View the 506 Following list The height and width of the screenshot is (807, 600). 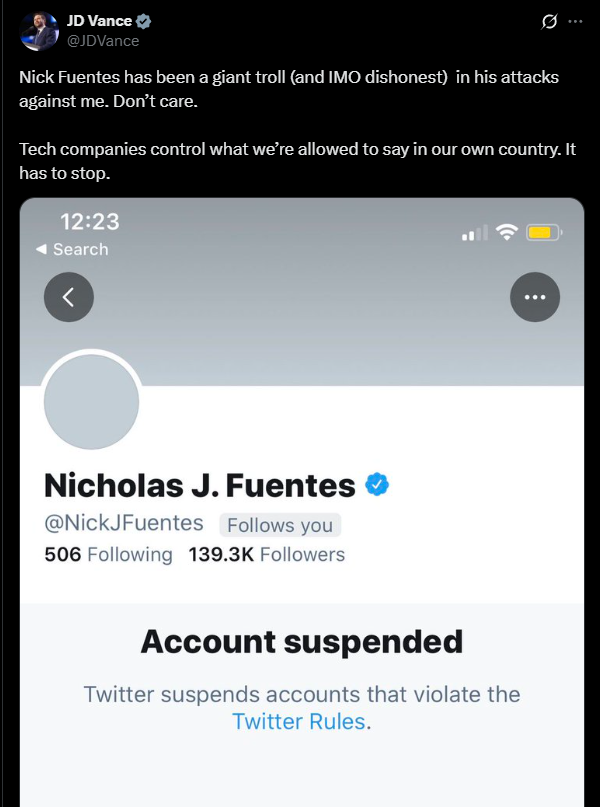coord(108,554)
